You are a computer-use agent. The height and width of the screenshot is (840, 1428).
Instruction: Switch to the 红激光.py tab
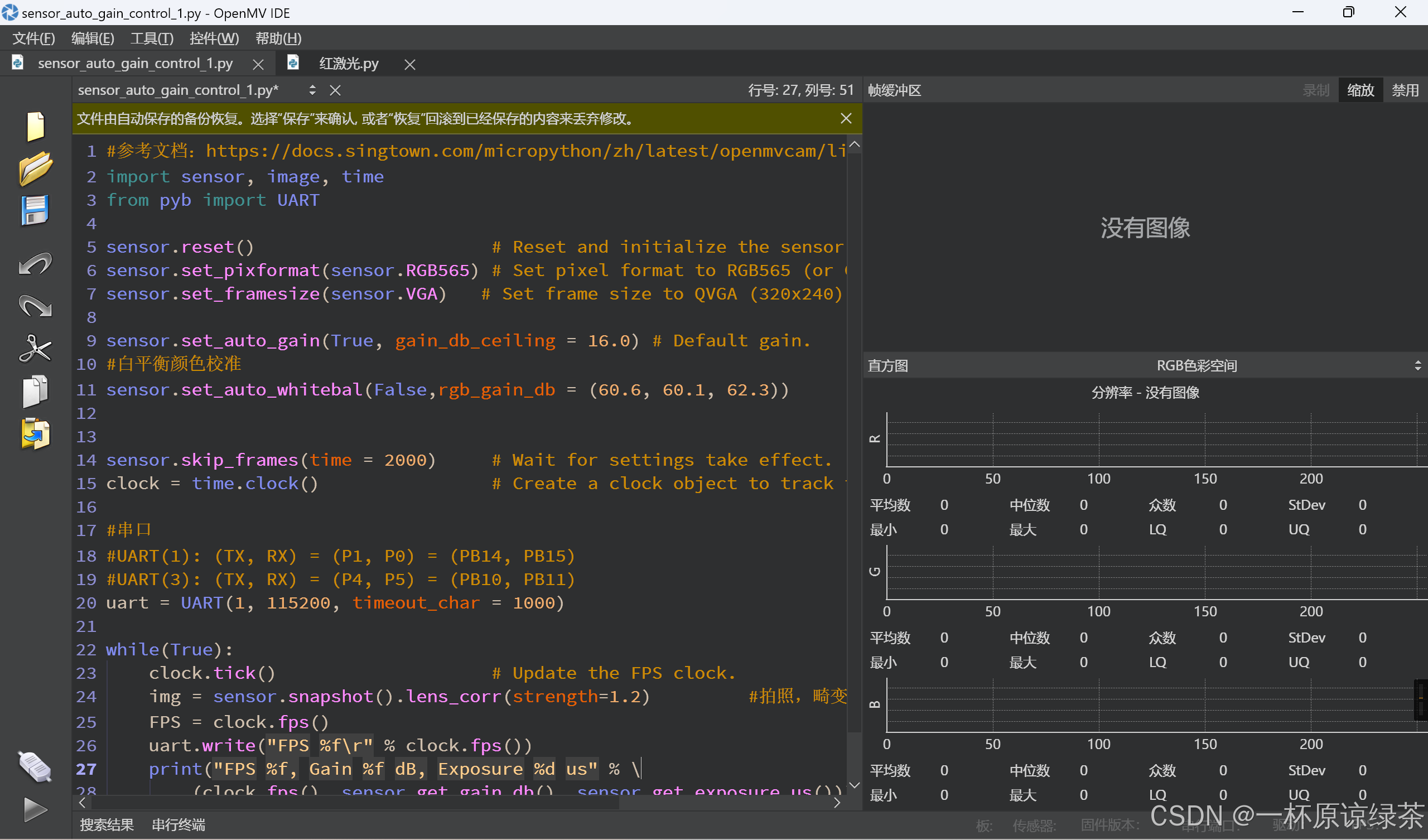pos(349,64)
